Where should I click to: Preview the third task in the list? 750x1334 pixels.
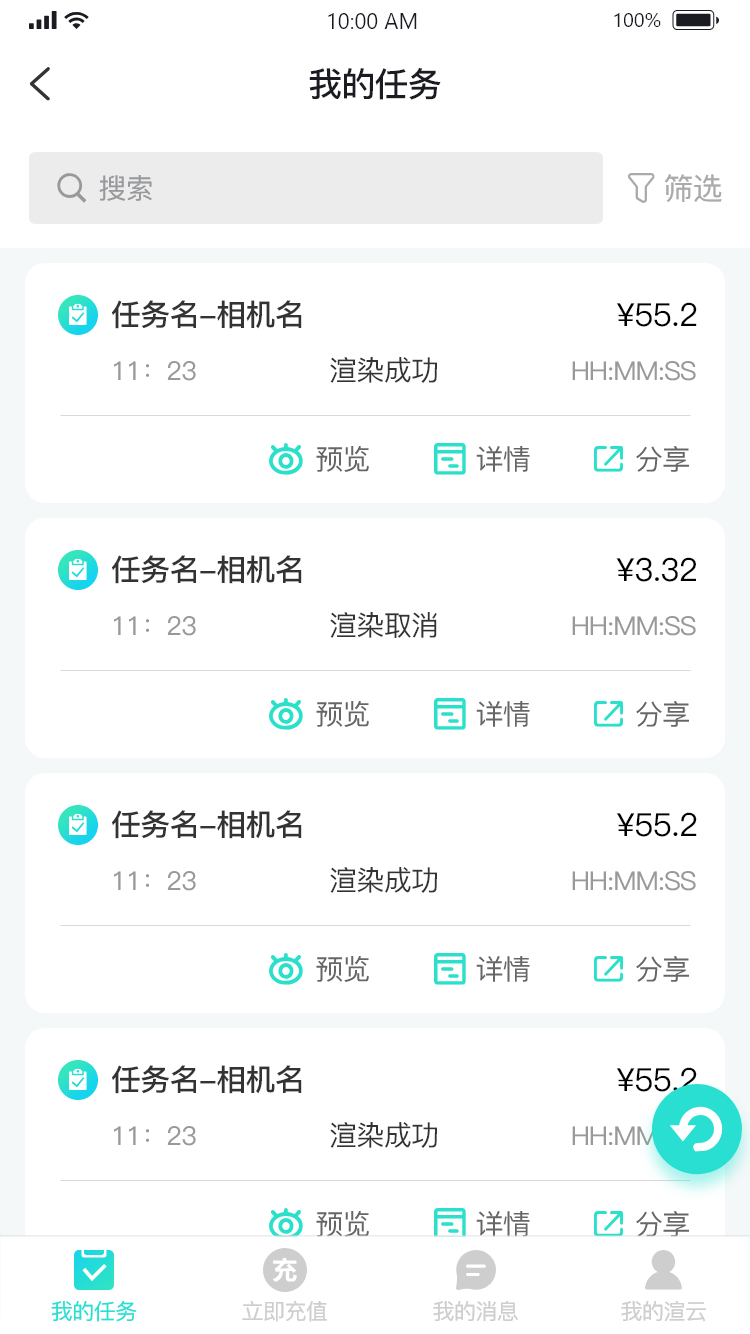coord(320,969)
